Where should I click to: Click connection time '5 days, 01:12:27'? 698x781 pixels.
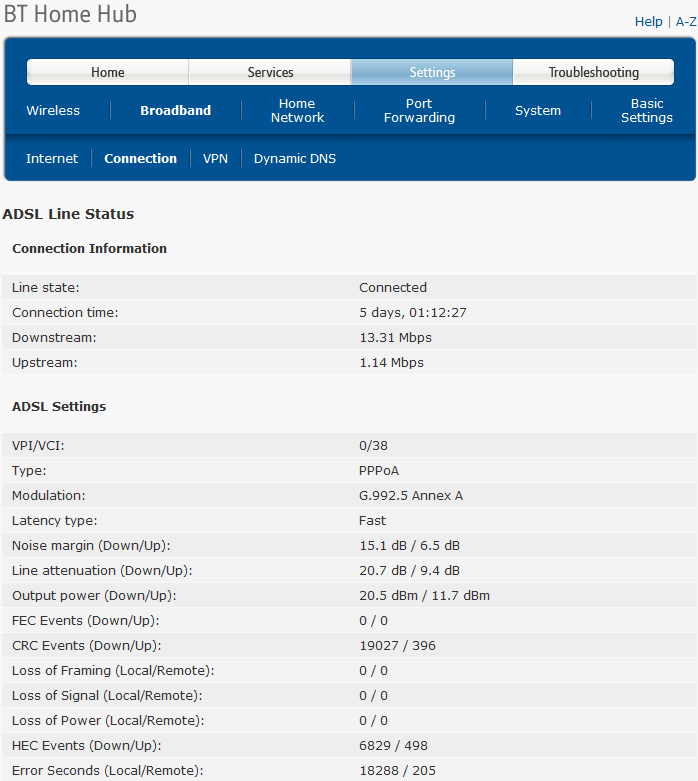point(413,312)
